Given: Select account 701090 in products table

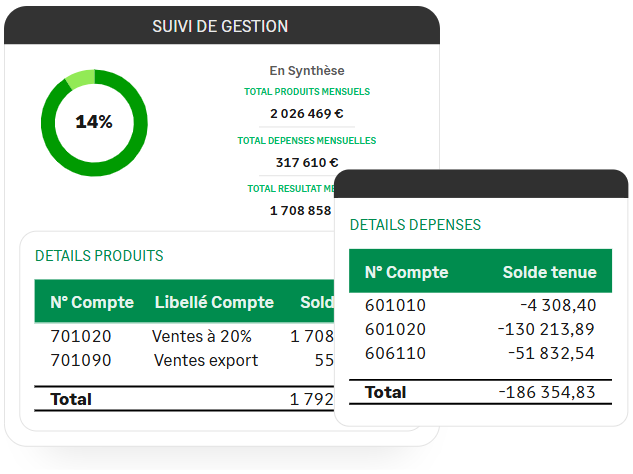Looking at the screenshot, I should [x=81, y=360].
